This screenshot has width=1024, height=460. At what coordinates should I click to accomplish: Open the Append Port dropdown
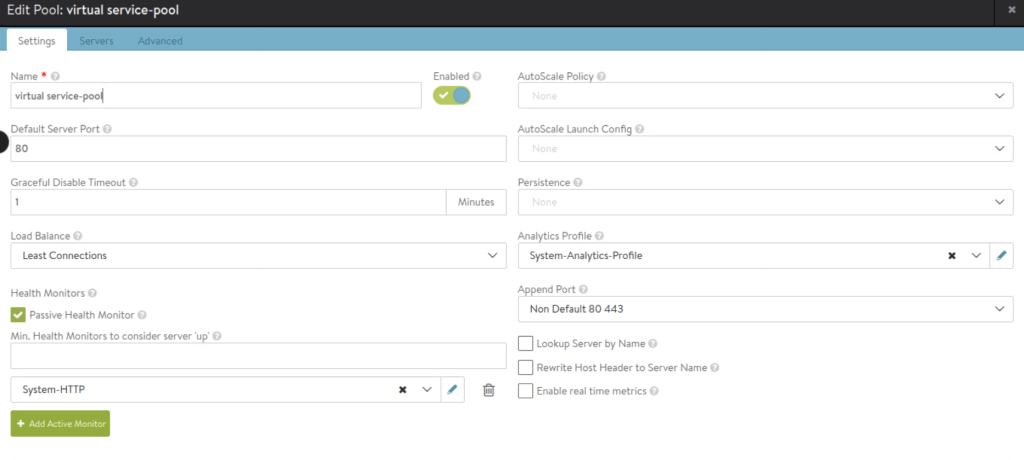click(765, 310)
